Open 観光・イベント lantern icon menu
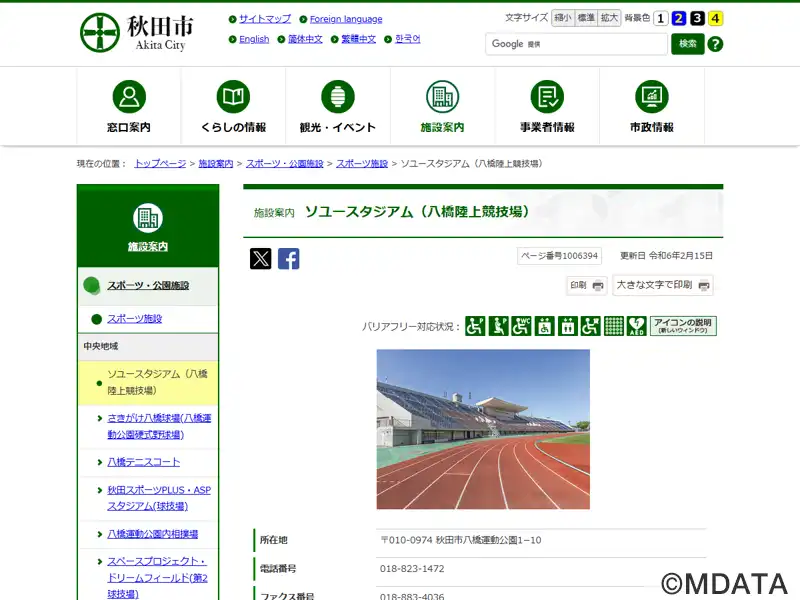800x600 pixels. tap(338, 107)
